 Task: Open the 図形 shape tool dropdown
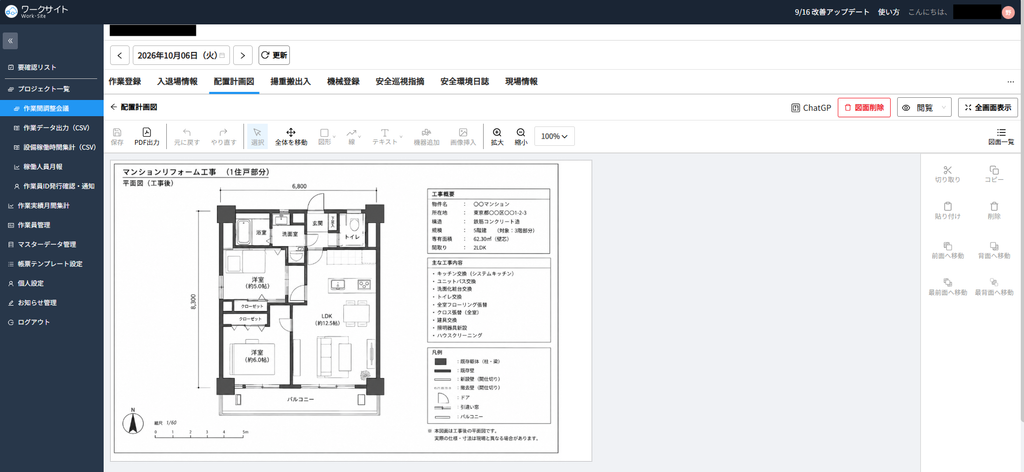click(327, 135)
